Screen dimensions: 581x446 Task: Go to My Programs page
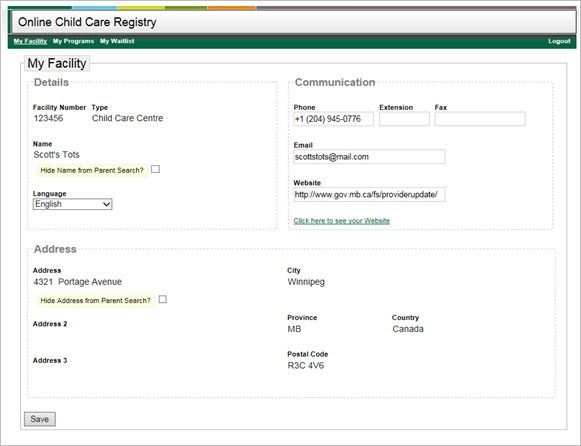tap(73, 41)
